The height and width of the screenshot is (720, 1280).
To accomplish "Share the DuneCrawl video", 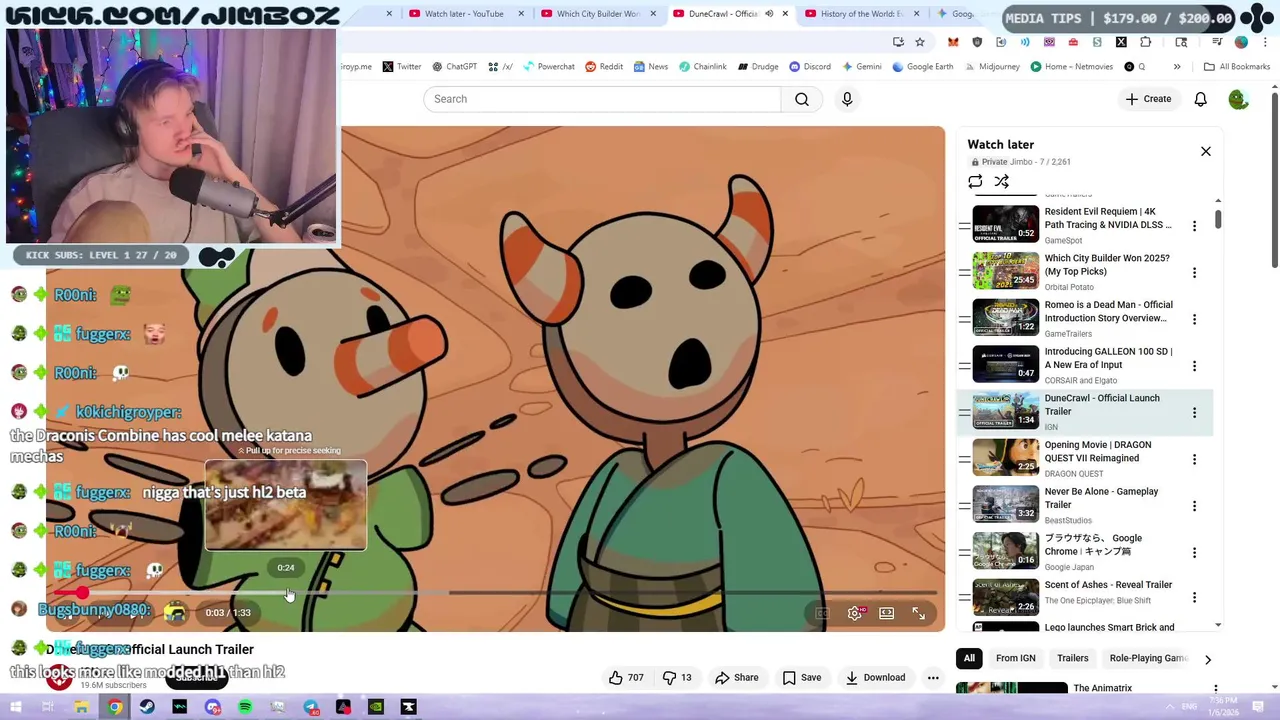I will pyautogui.click(x=736, y=677).
